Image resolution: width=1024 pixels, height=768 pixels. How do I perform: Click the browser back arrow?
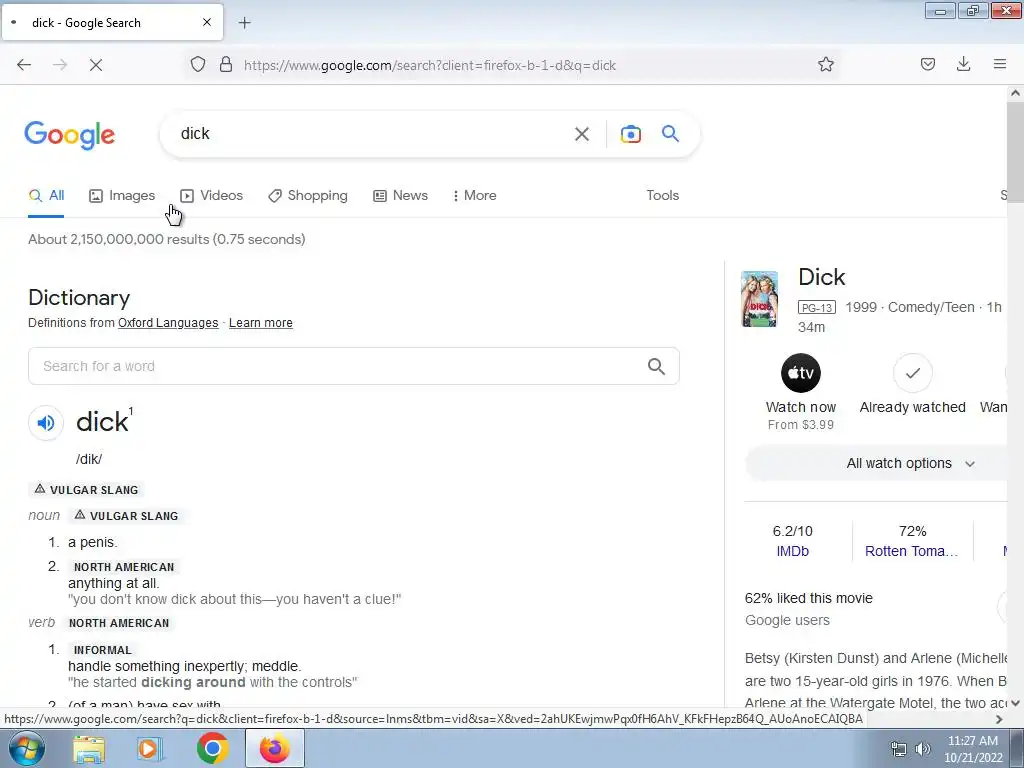(24, 65)
